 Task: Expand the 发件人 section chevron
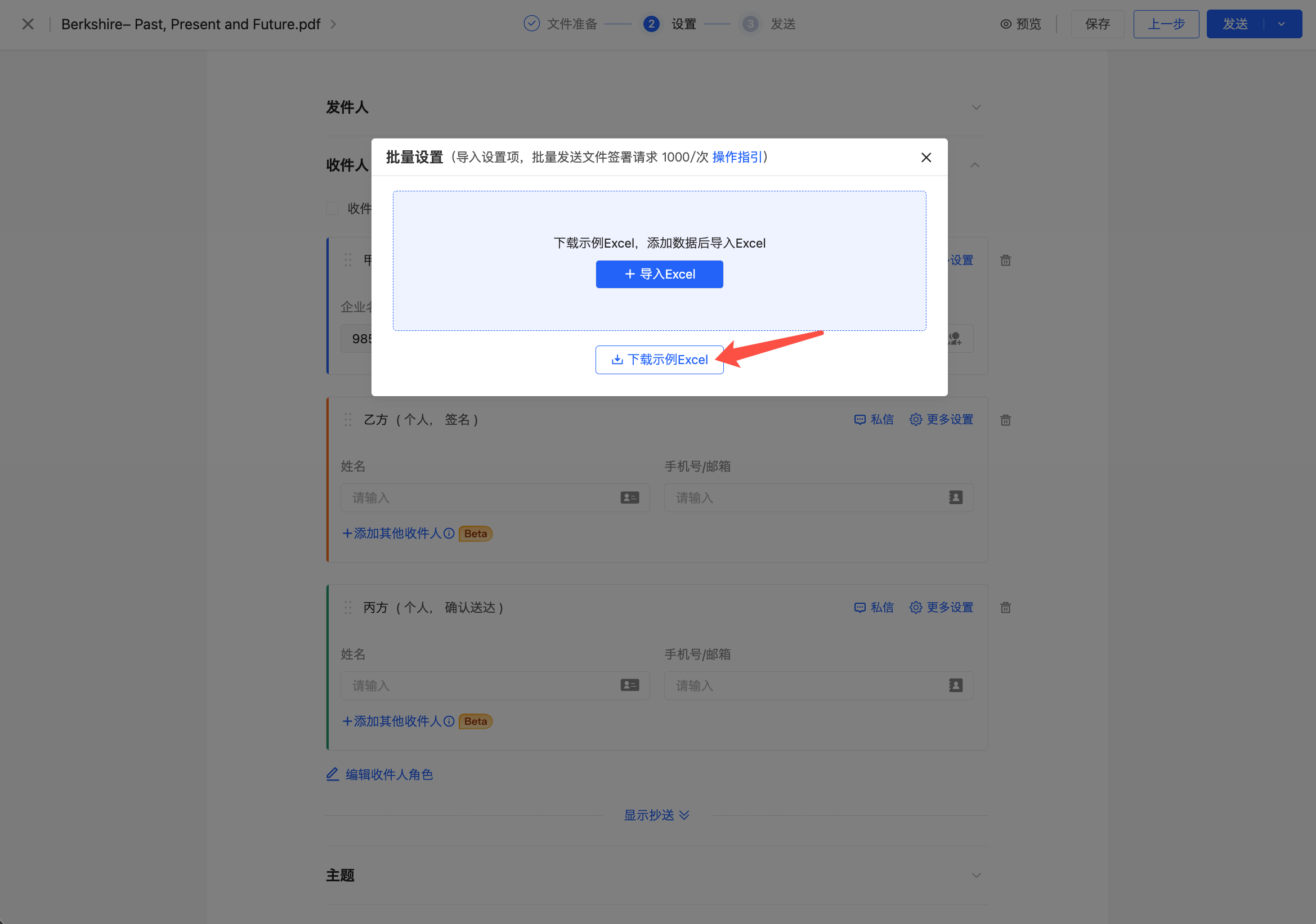pos(976,107)
